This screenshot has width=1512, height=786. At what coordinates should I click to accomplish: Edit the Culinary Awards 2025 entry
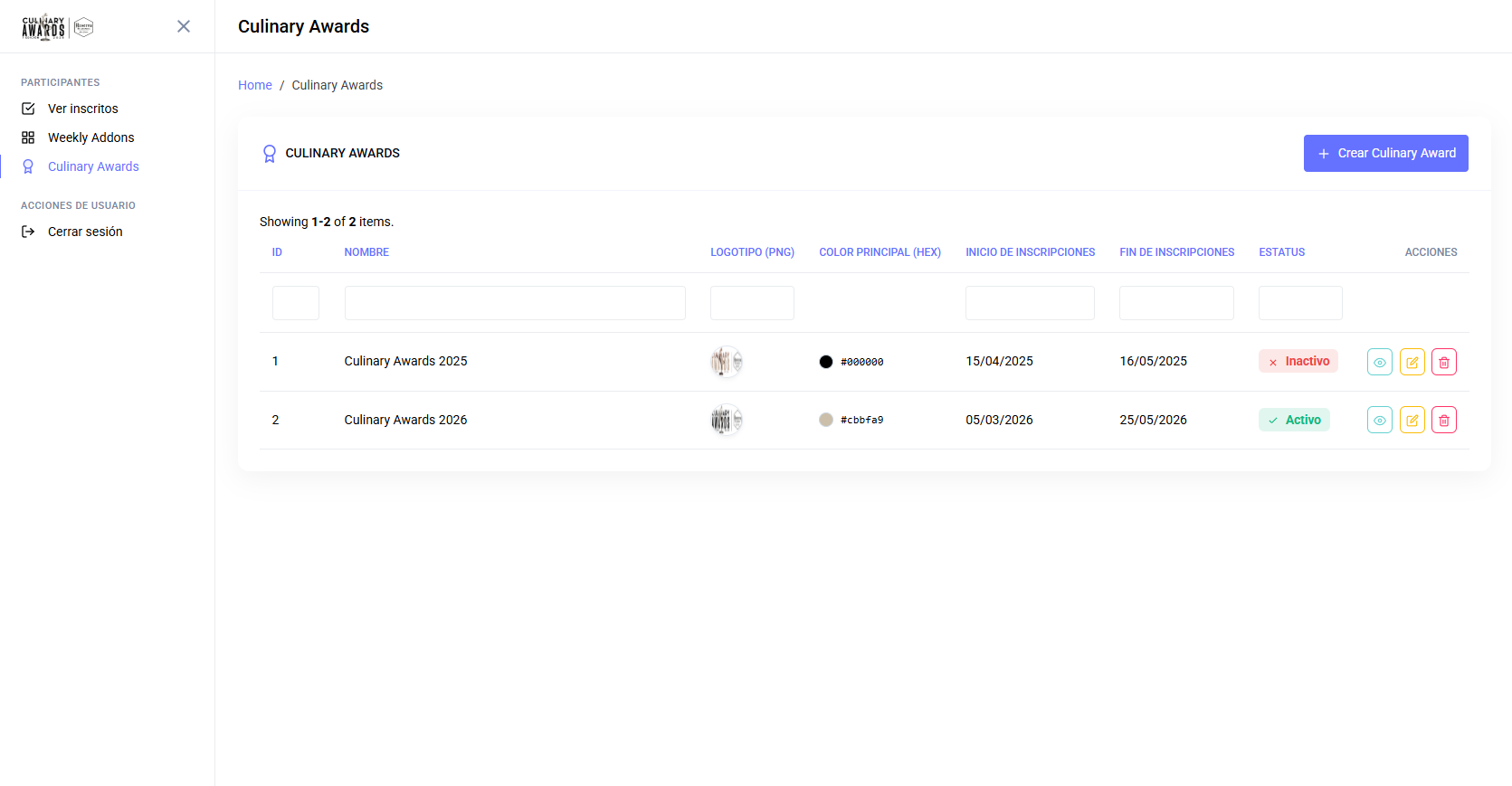(x=1412, y=362)
